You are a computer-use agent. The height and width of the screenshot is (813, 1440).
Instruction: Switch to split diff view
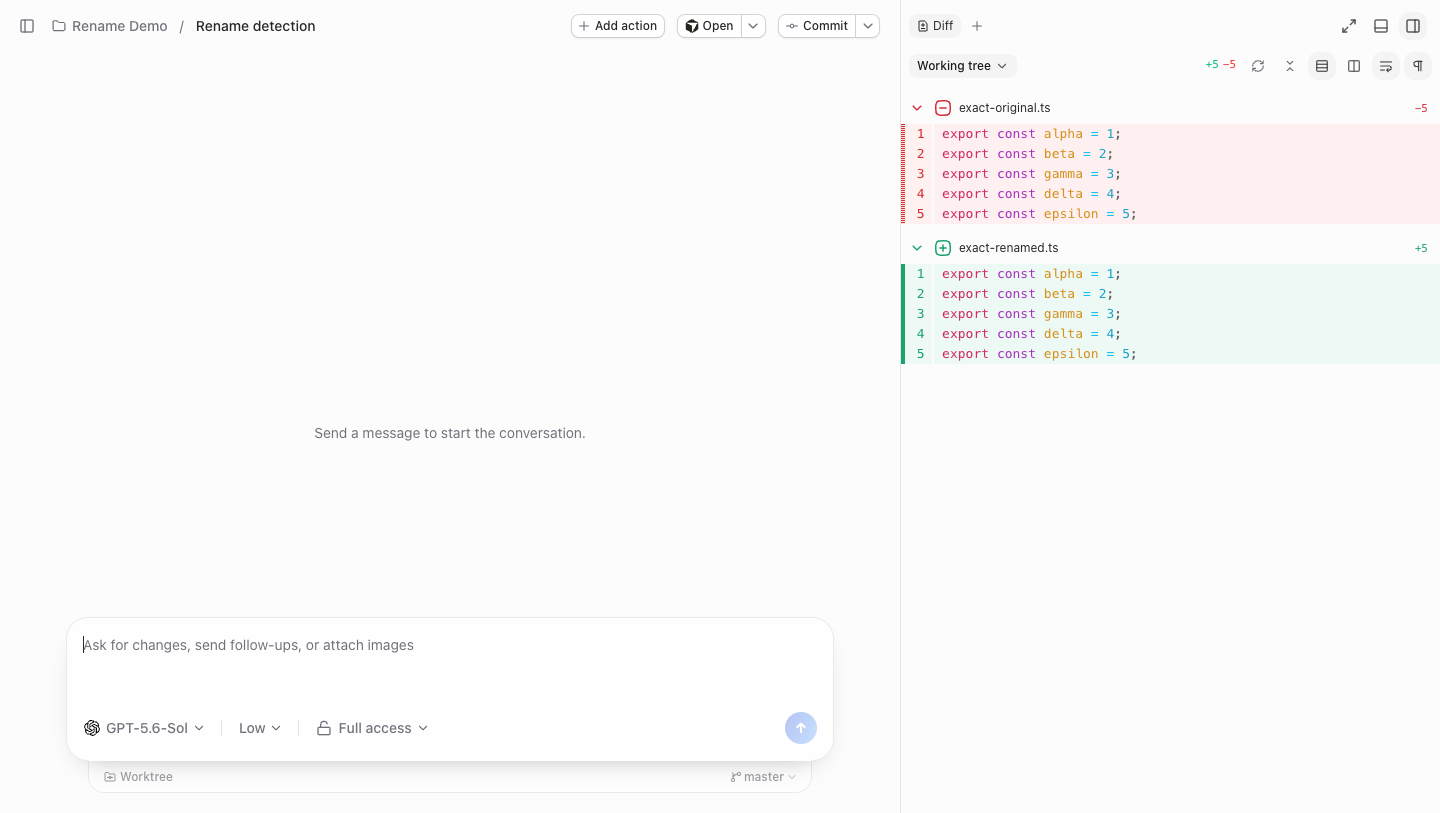pyautogui.click(x=1354, y=66)
